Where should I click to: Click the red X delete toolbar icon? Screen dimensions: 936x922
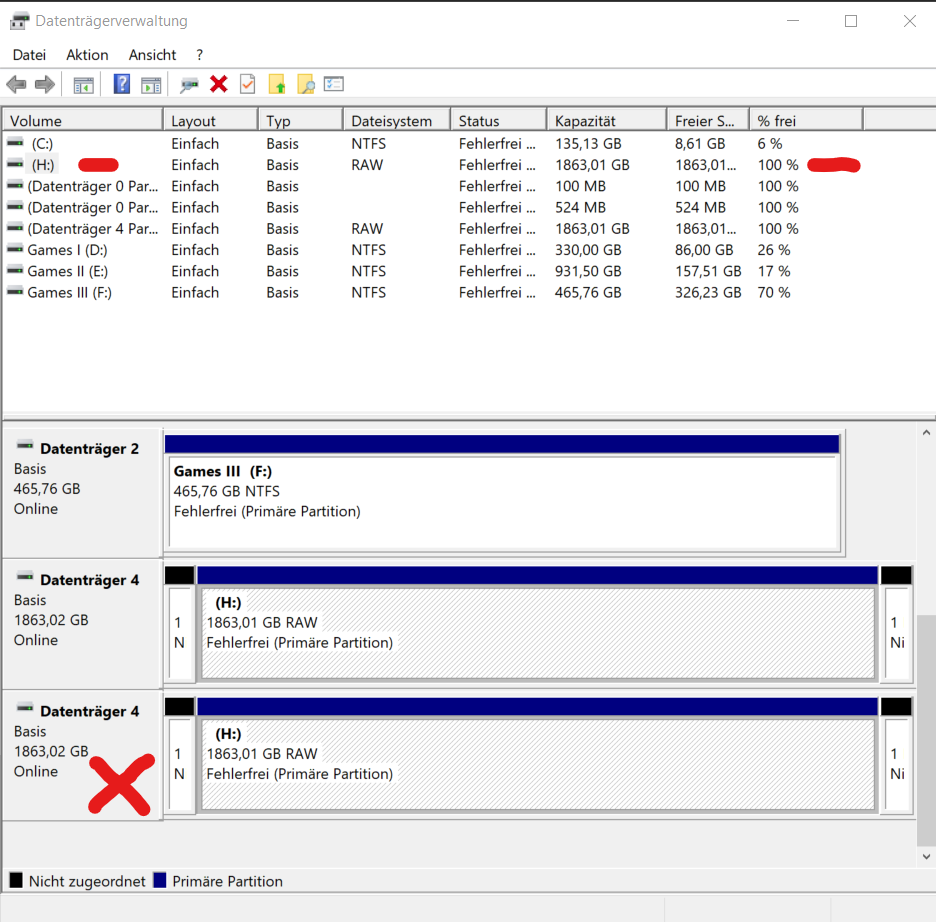[x=218, y=84]
